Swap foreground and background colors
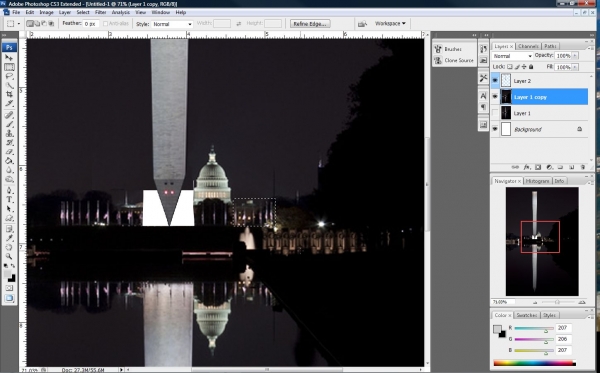Viewport: 600px width, 373px height. (x=13, y=266)
